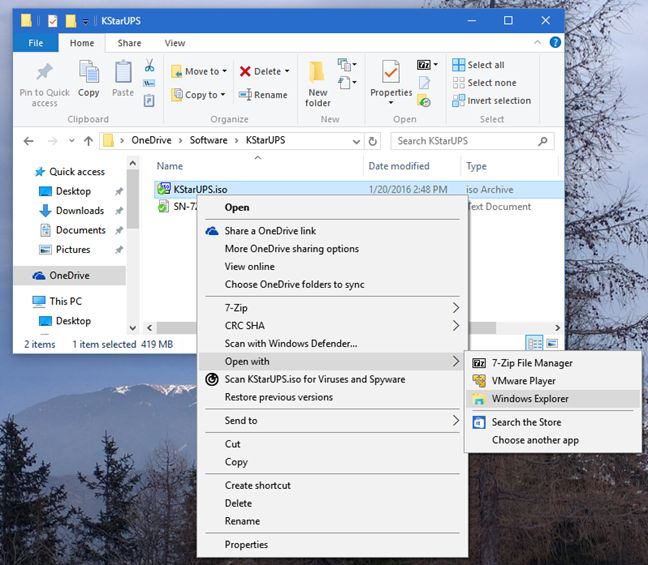The height and width of the screenshot is (565, 648).
Task: Expand the Delete dropdown arrow
Action: 287,71
